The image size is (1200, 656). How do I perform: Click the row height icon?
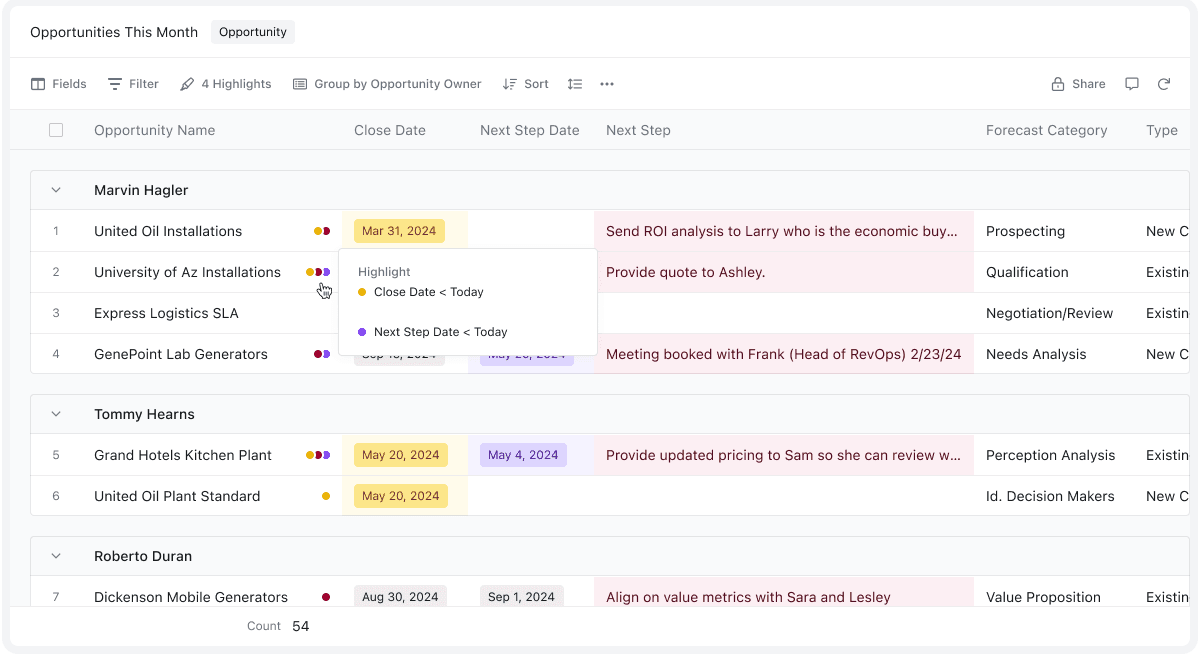575,84
